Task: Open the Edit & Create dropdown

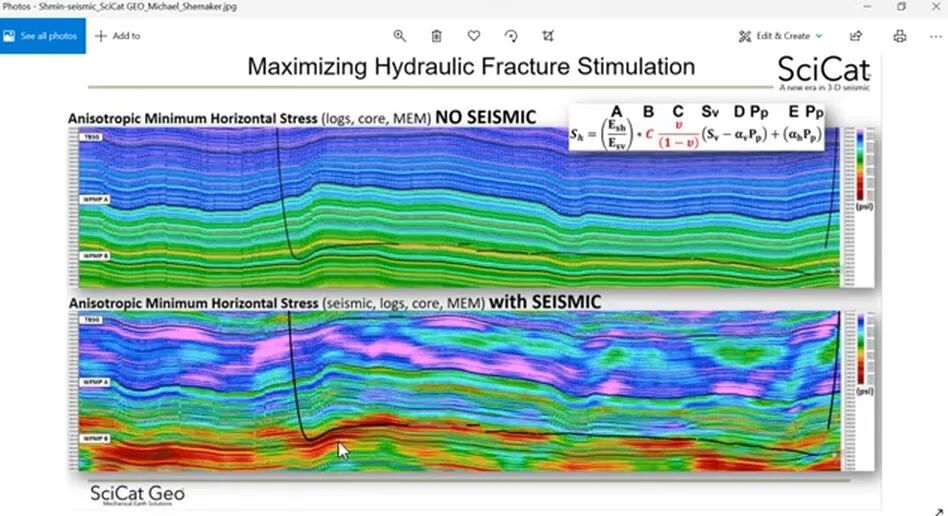Action: pyautogui.click(x=780, y=36)
